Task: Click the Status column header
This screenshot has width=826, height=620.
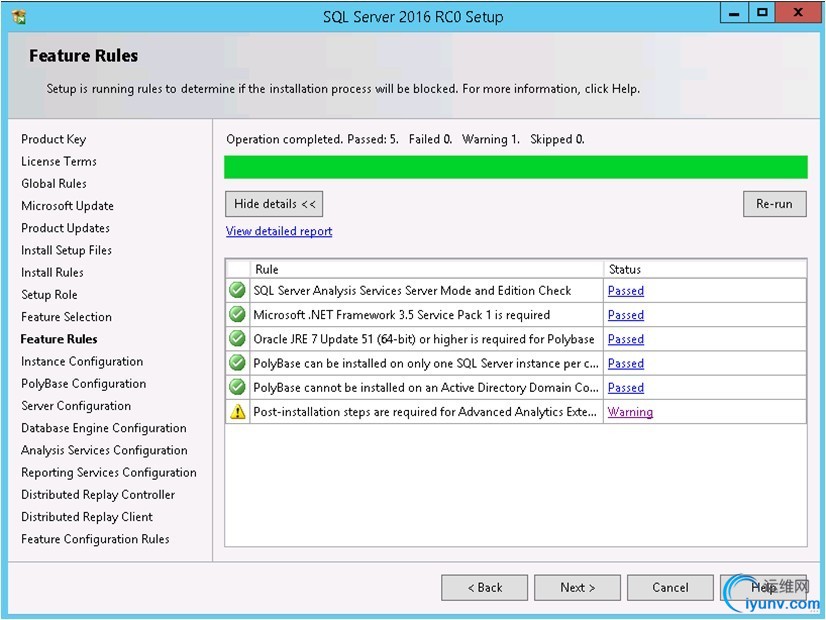Action: [x=705, y=269]
